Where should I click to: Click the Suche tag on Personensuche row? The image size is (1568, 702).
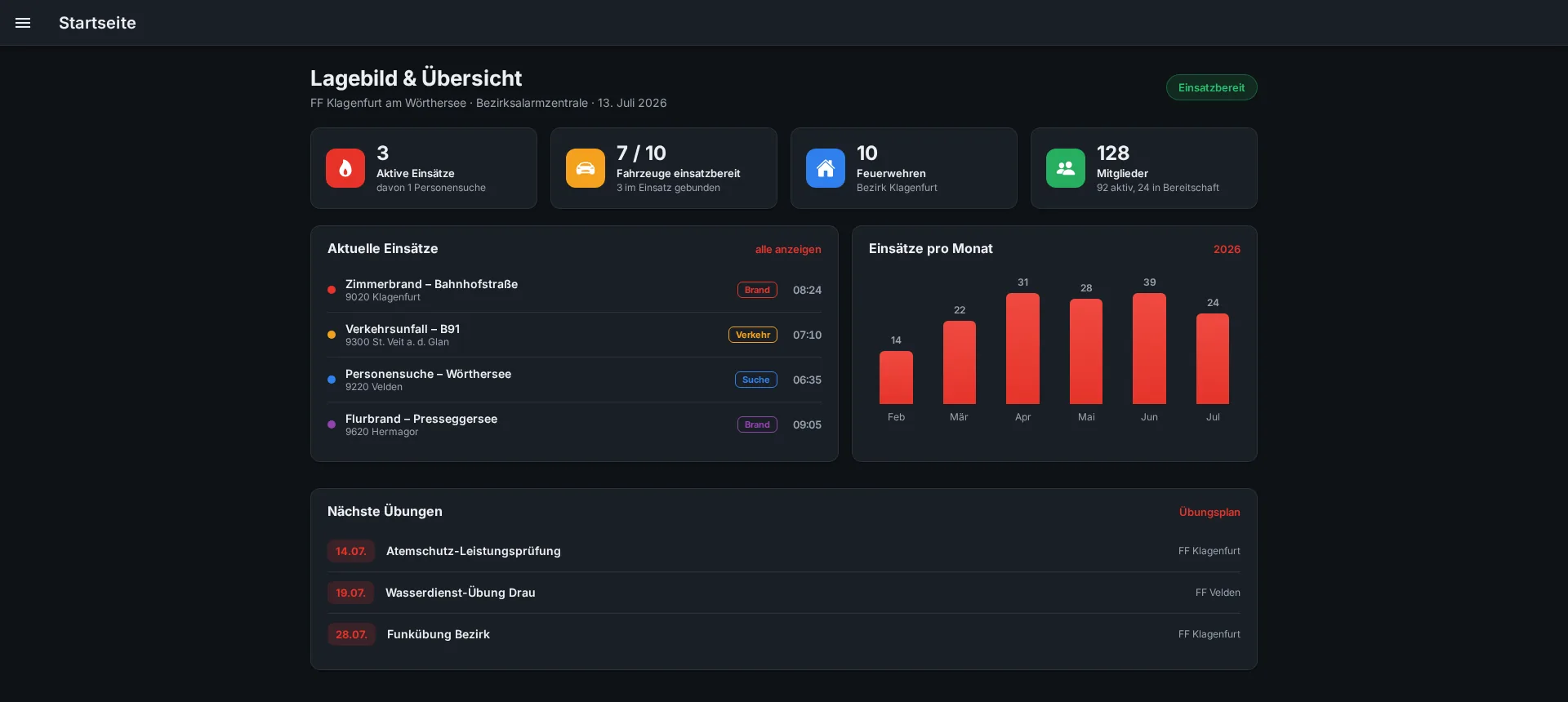755,380
